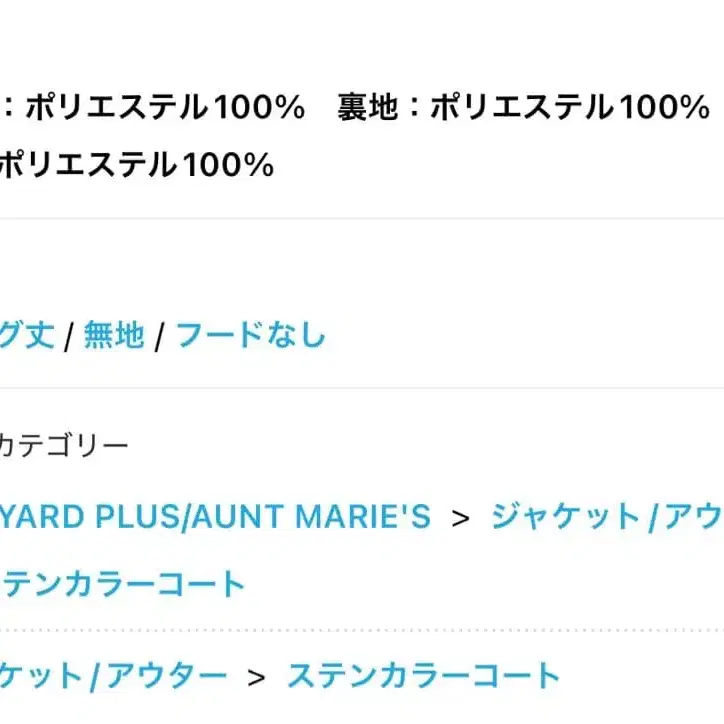The width and height of the screenshot is (724, 724).
Task: Select the 裏地 lining label text
Action: [x=367, y=108]
